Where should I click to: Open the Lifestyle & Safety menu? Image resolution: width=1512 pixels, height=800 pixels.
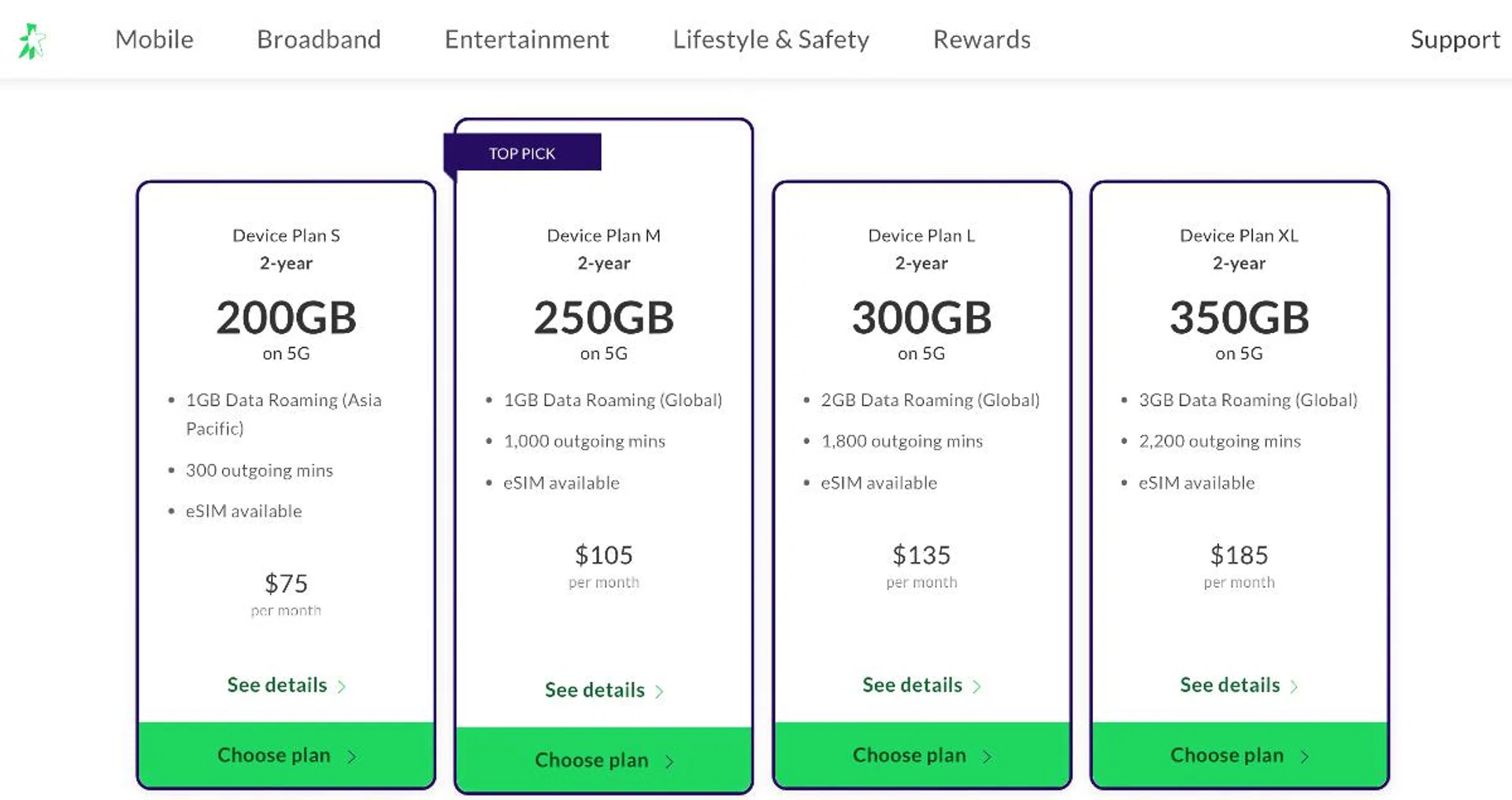tap(771, 39)
